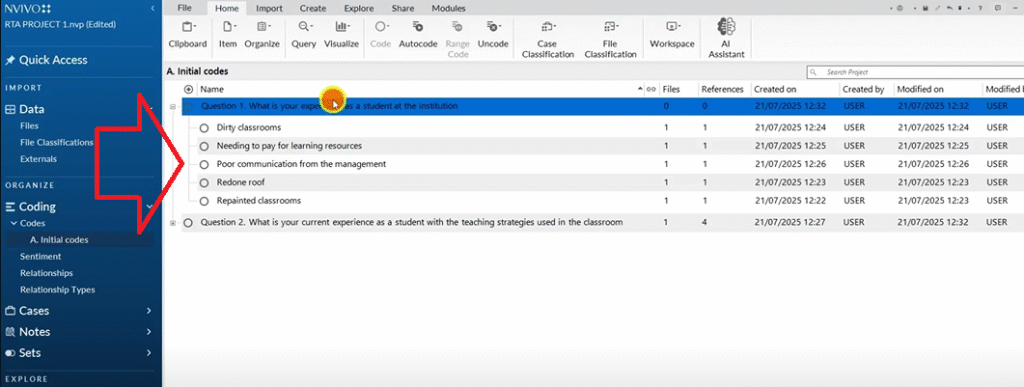Select the Home ribbon tab
Screen dimensions: 1024x387
227,8
